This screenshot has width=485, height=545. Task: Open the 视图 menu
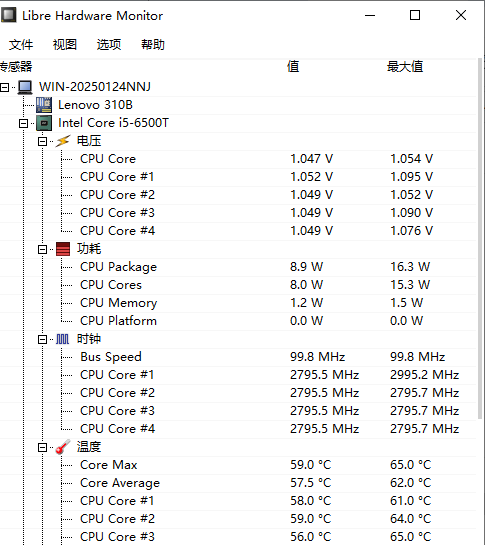(x=65, y=44)
